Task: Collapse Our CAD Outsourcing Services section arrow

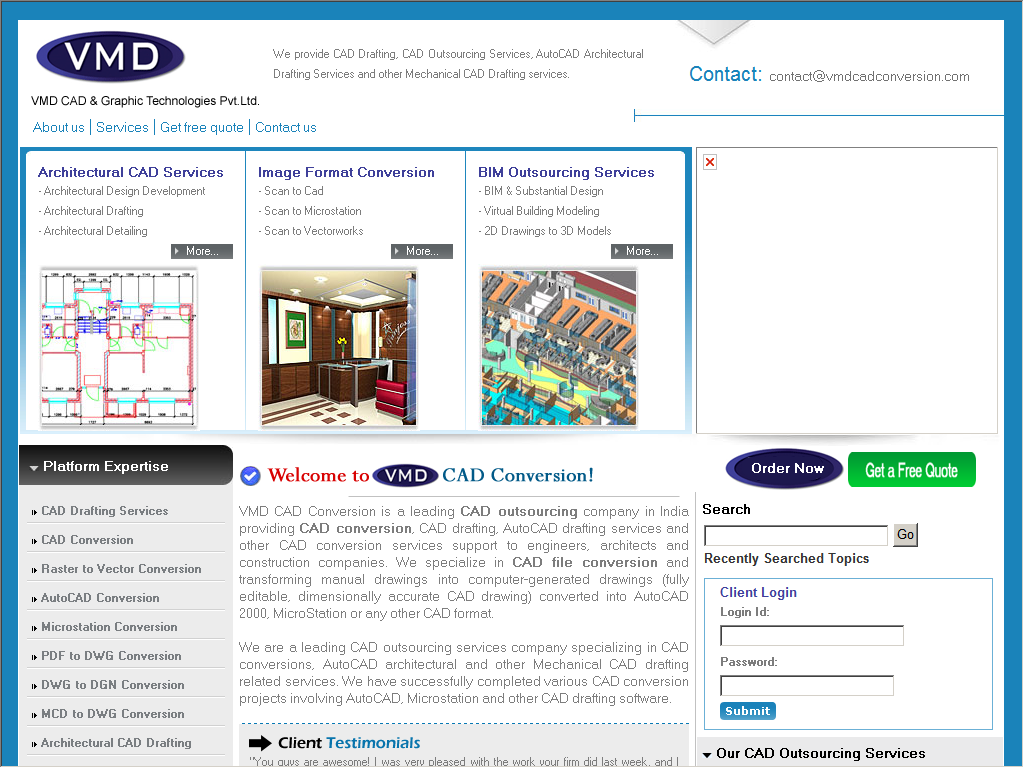Action: (x=707, y=755)
